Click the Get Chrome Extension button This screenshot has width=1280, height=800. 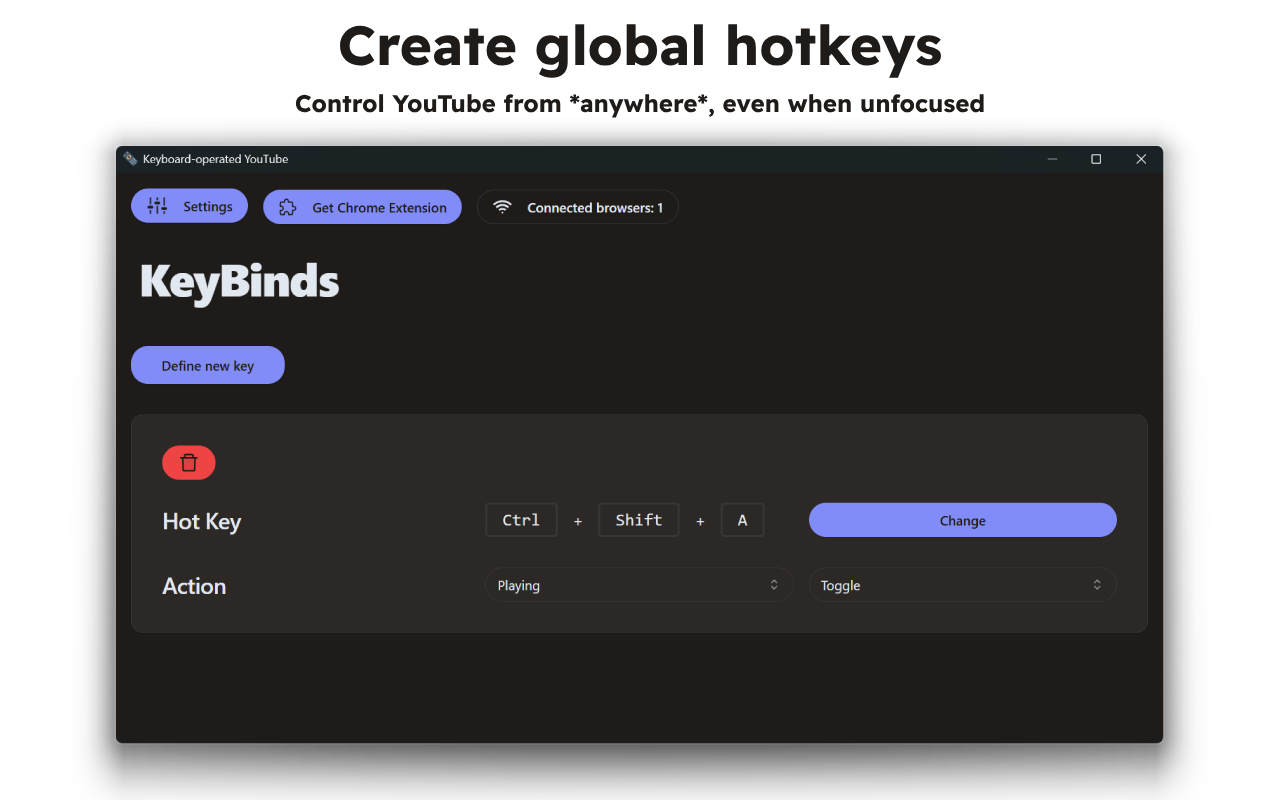pyautogui.click(x=362, y=207)
